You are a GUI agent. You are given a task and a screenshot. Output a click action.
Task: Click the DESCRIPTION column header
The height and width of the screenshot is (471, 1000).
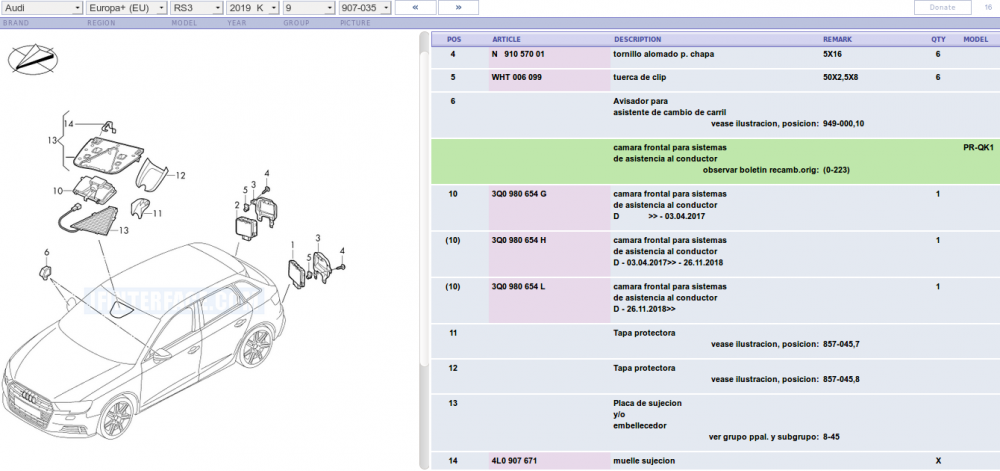click(638, 40)
